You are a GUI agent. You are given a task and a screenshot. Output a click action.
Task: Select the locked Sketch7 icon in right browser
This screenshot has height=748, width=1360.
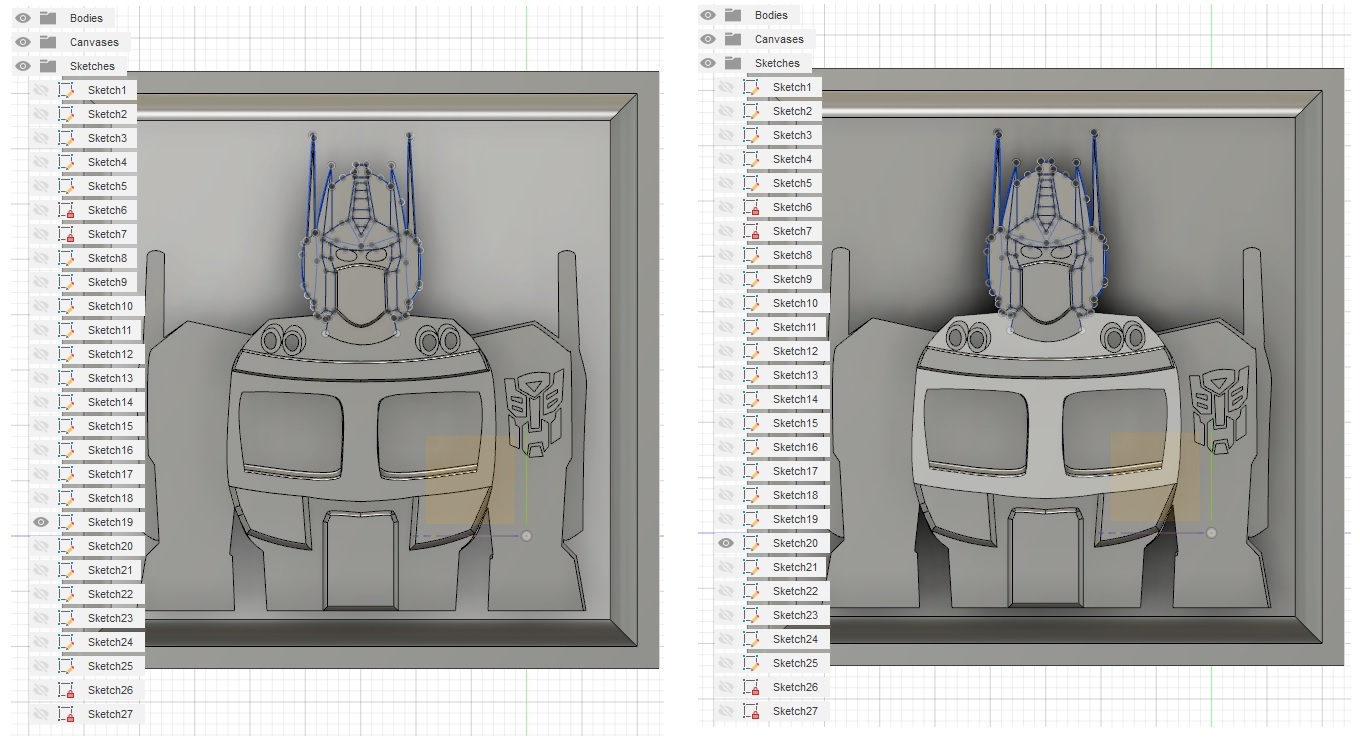point(752,231)
